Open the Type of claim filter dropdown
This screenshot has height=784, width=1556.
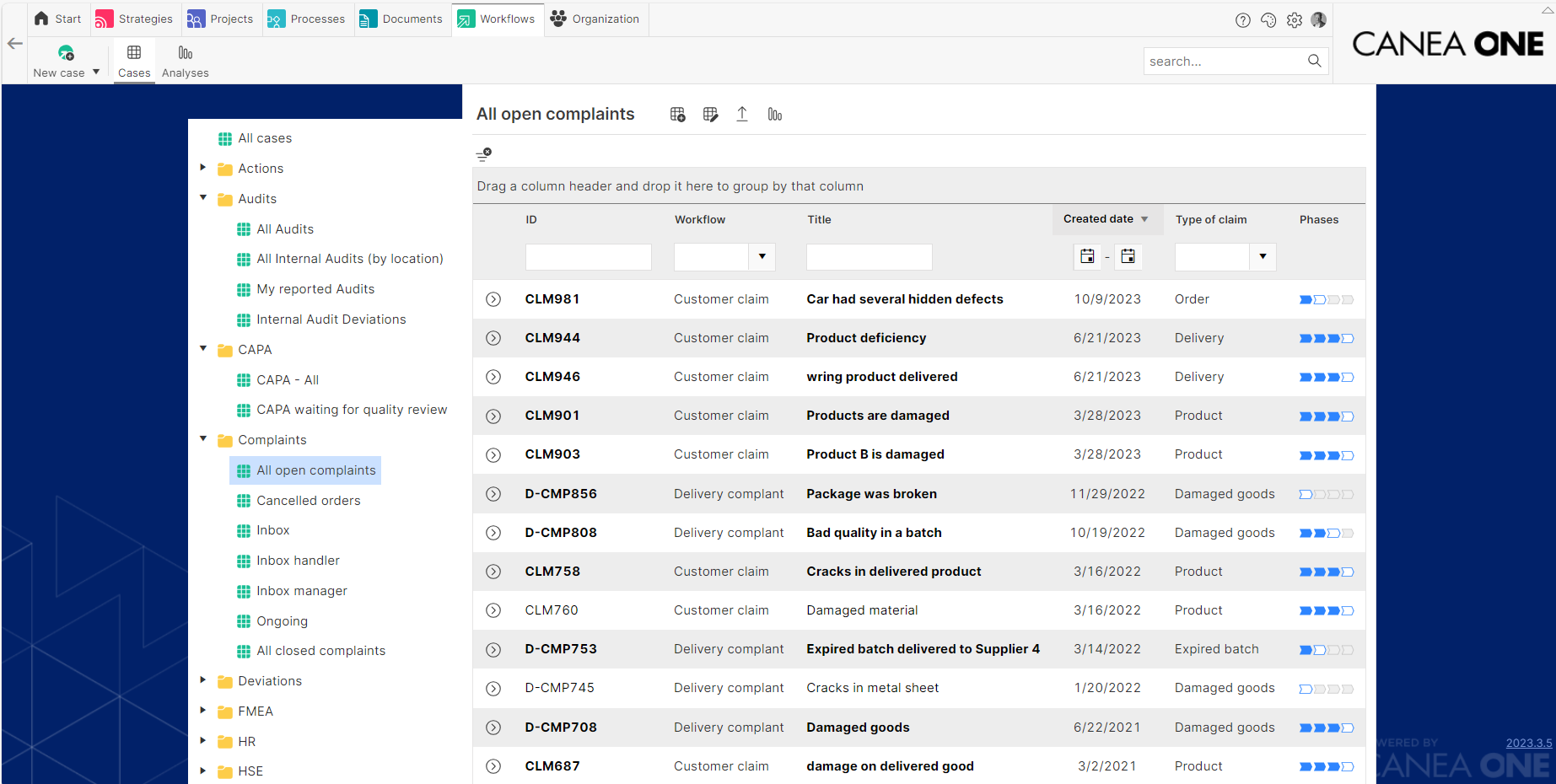1263,256
